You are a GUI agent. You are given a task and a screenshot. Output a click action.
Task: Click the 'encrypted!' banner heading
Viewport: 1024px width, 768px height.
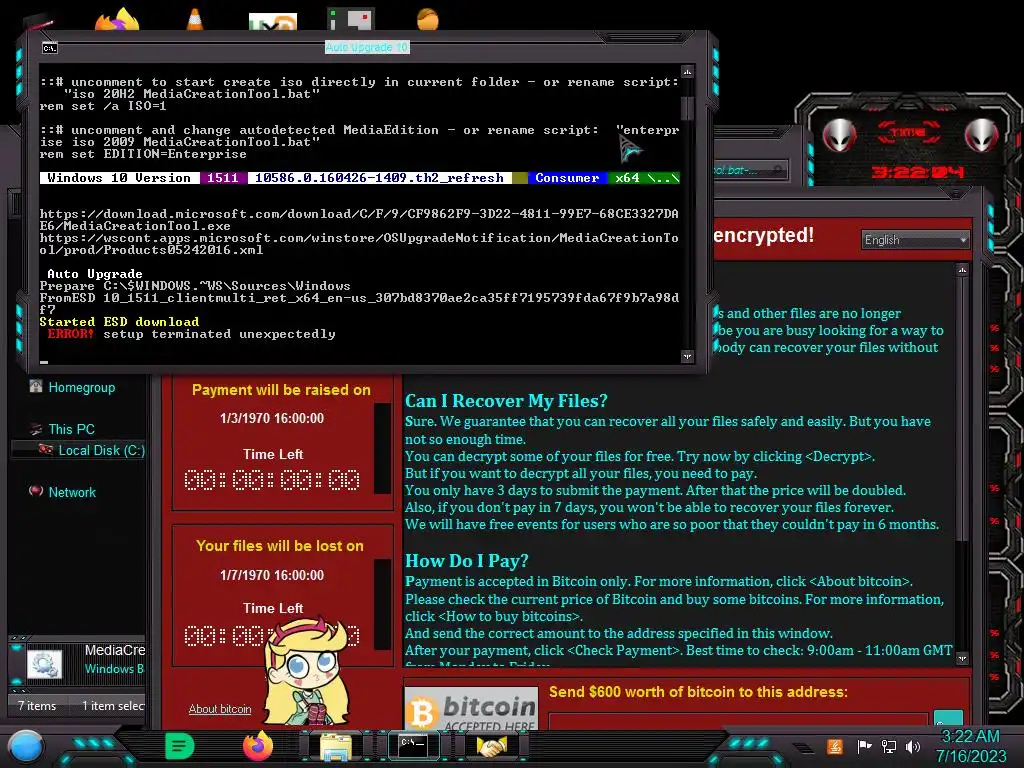763,235
